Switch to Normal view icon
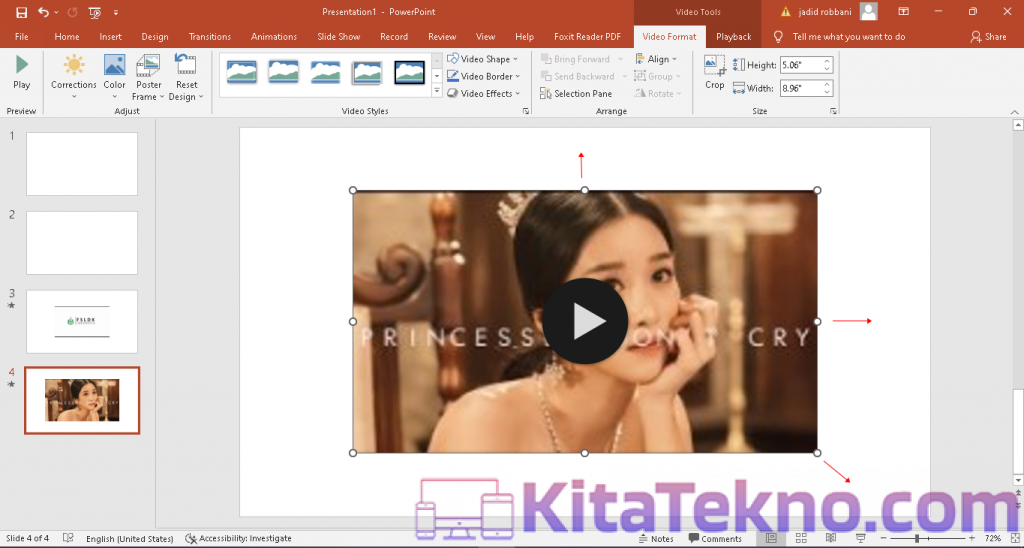The width and height of the screenshot is (1024, 548). pos(771,538)
